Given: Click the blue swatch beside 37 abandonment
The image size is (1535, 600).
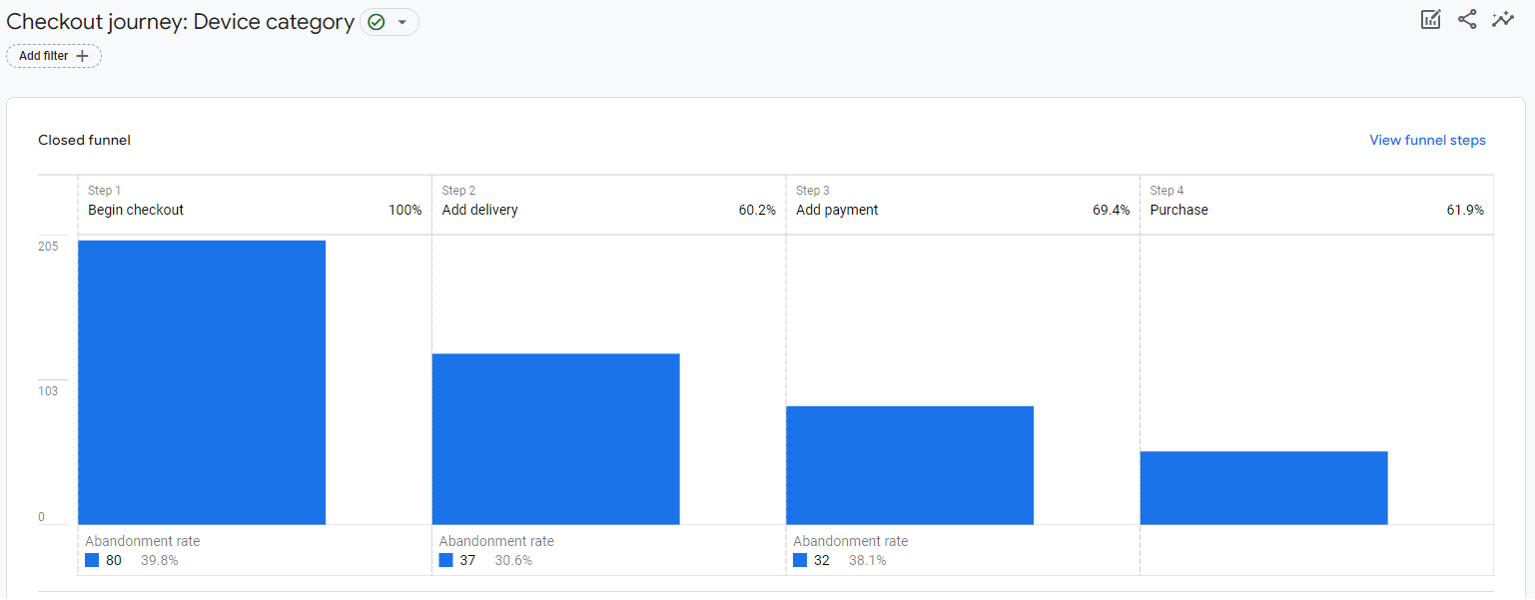Looking at the screenshot, I should 446,560.
